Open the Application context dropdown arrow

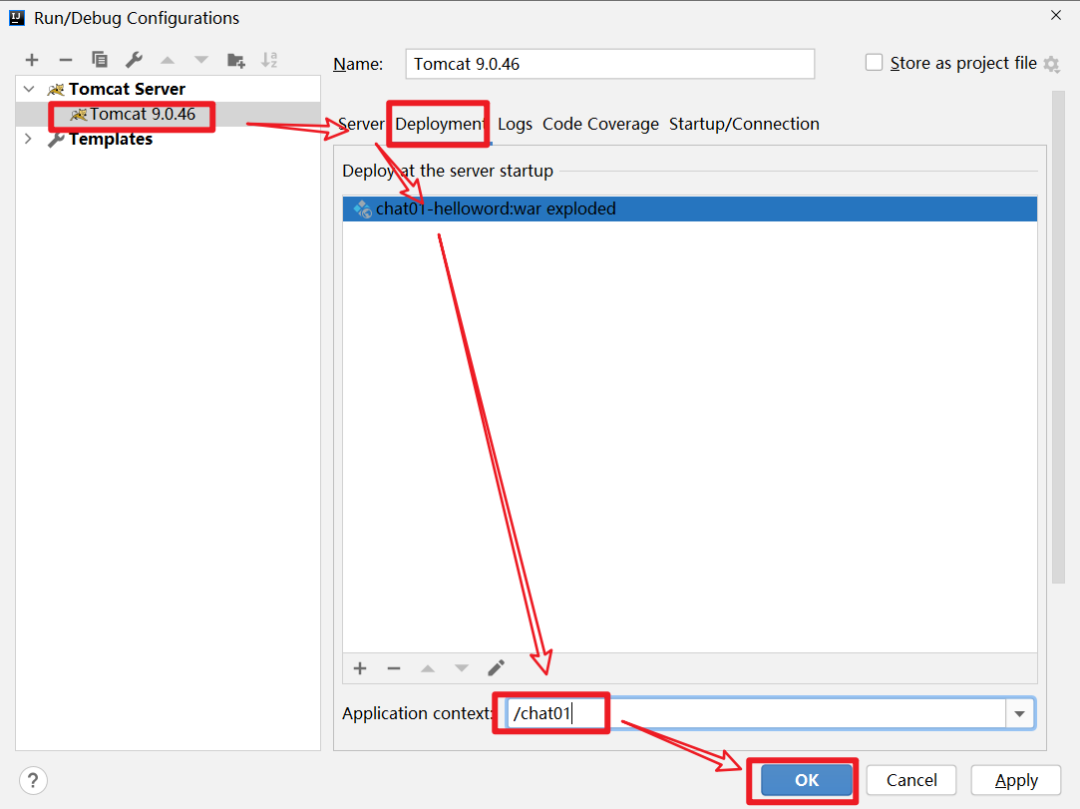pyautogui.click(x=1019, y=714)
